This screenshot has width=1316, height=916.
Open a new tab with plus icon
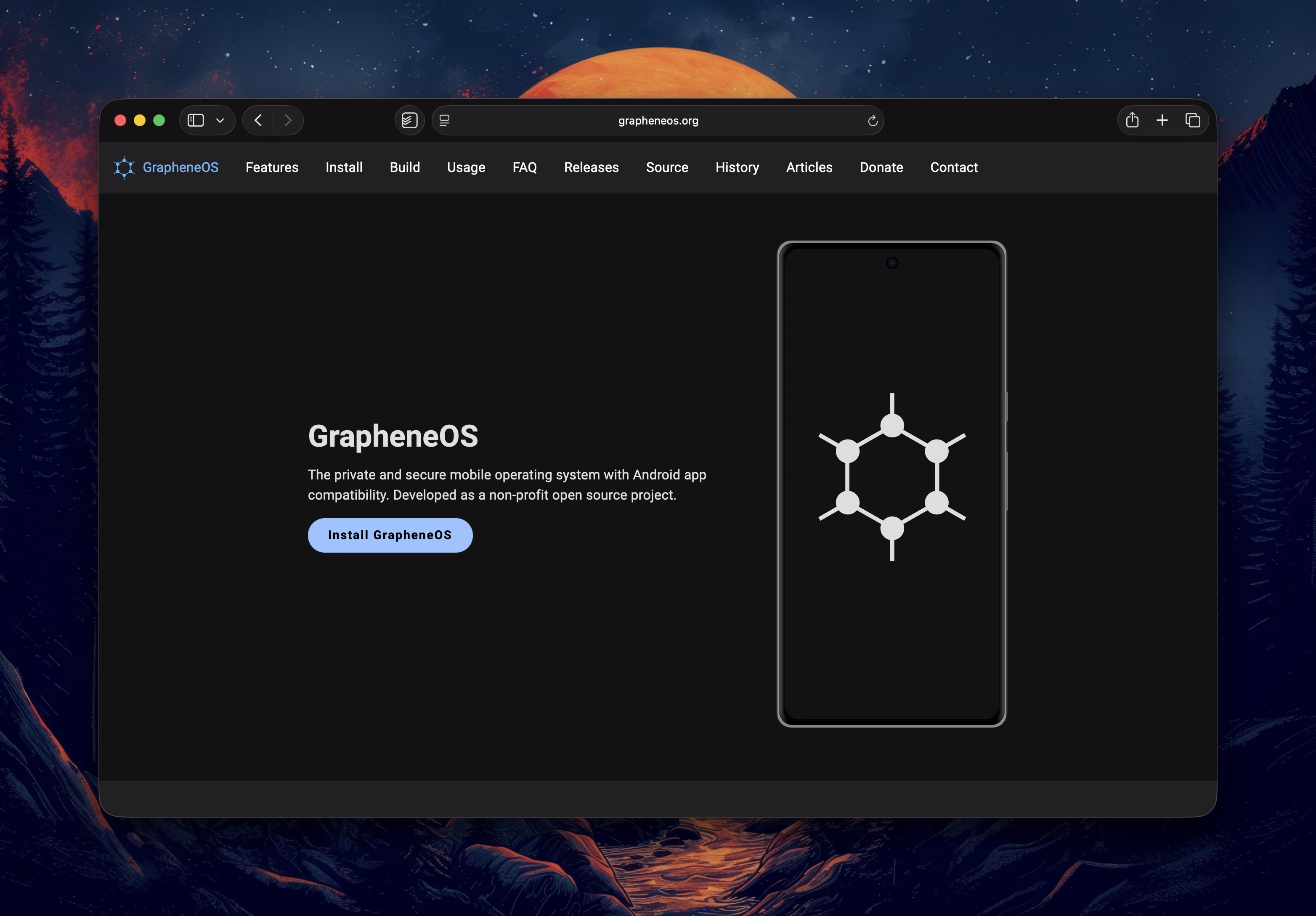click(x=1162, y=120)
